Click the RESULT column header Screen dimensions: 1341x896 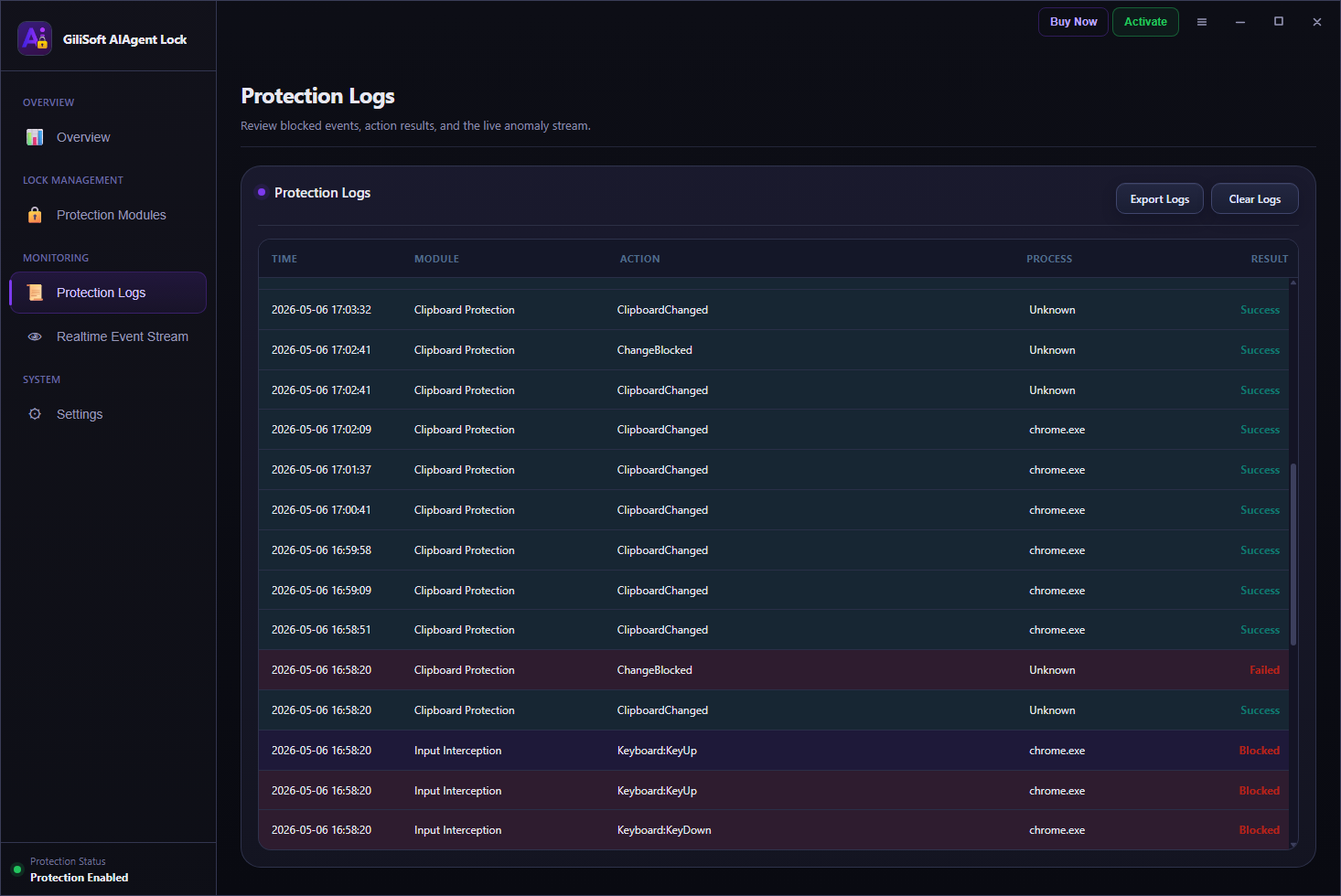pyautogui.click(x=1270, y=259)
